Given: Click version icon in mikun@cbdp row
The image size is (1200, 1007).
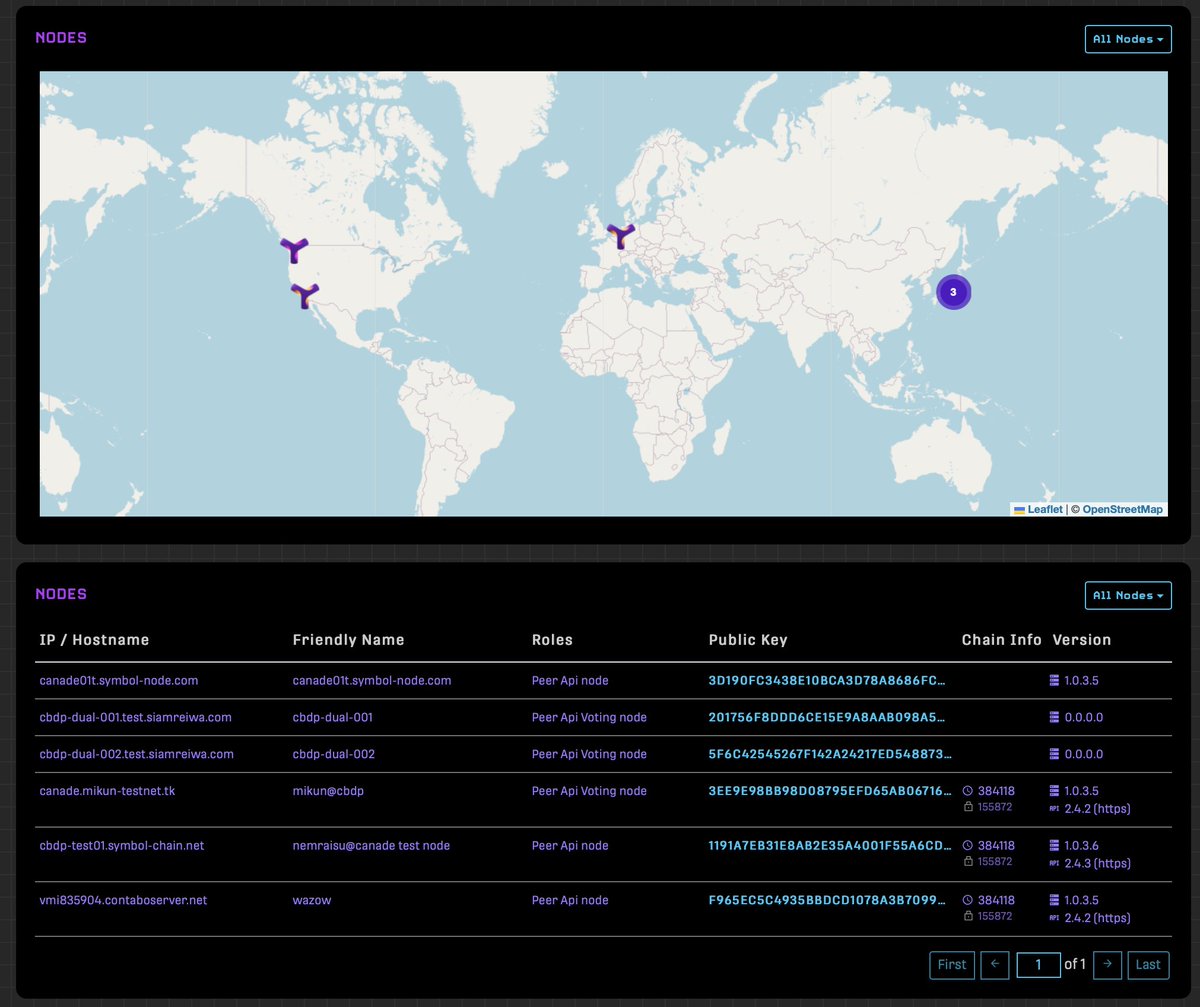Looking at the screenshot, I should coord(1054,791).
